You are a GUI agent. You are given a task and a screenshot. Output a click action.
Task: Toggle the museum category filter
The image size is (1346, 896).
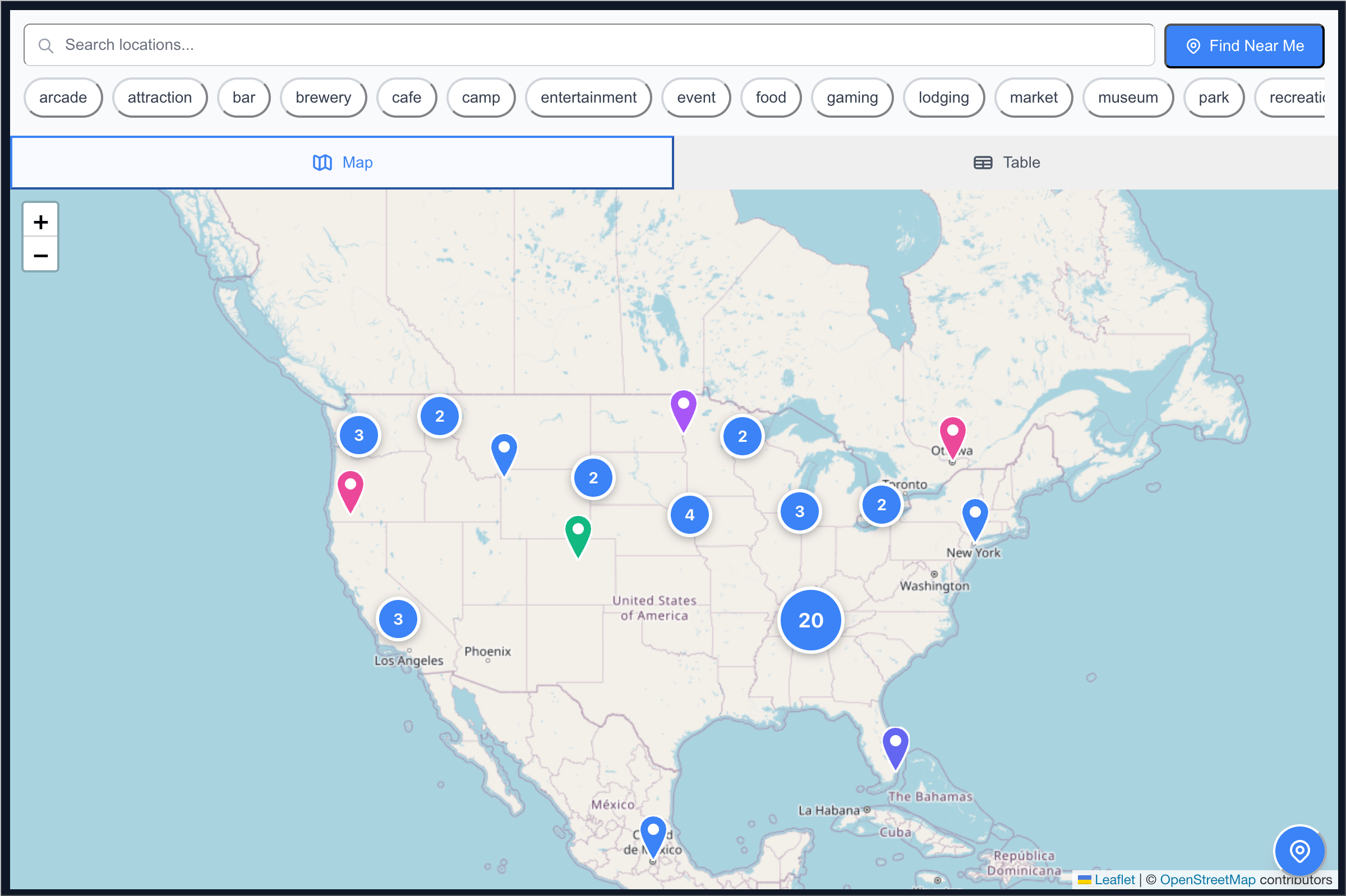click(1127, 97)
